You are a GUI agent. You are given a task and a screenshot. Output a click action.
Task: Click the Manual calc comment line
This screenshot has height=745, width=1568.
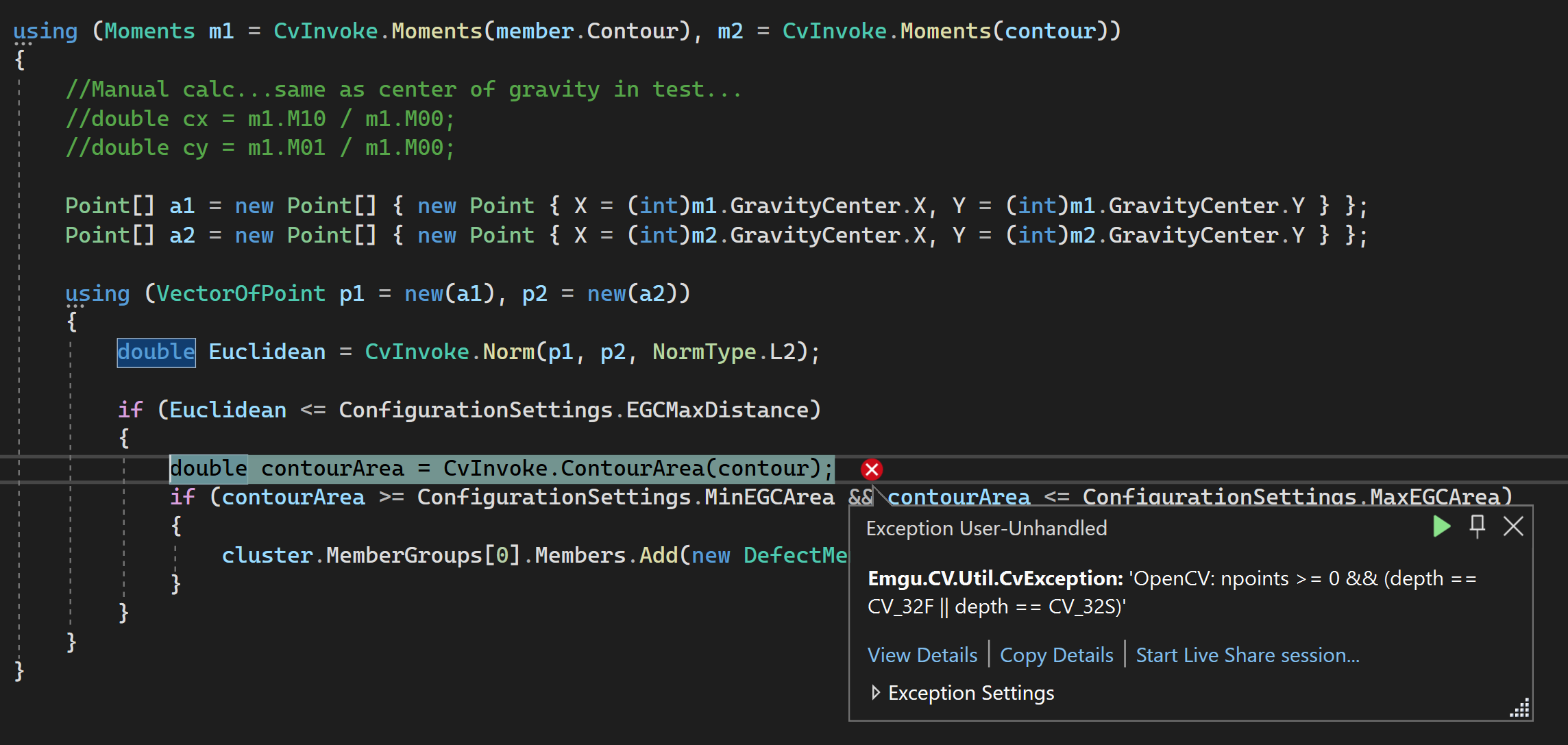(x=404, y=88)
